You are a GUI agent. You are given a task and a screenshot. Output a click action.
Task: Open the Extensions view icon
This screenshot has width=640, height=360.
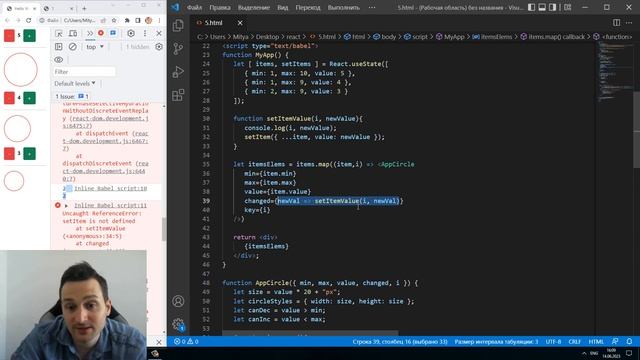[x=178, y=95]
